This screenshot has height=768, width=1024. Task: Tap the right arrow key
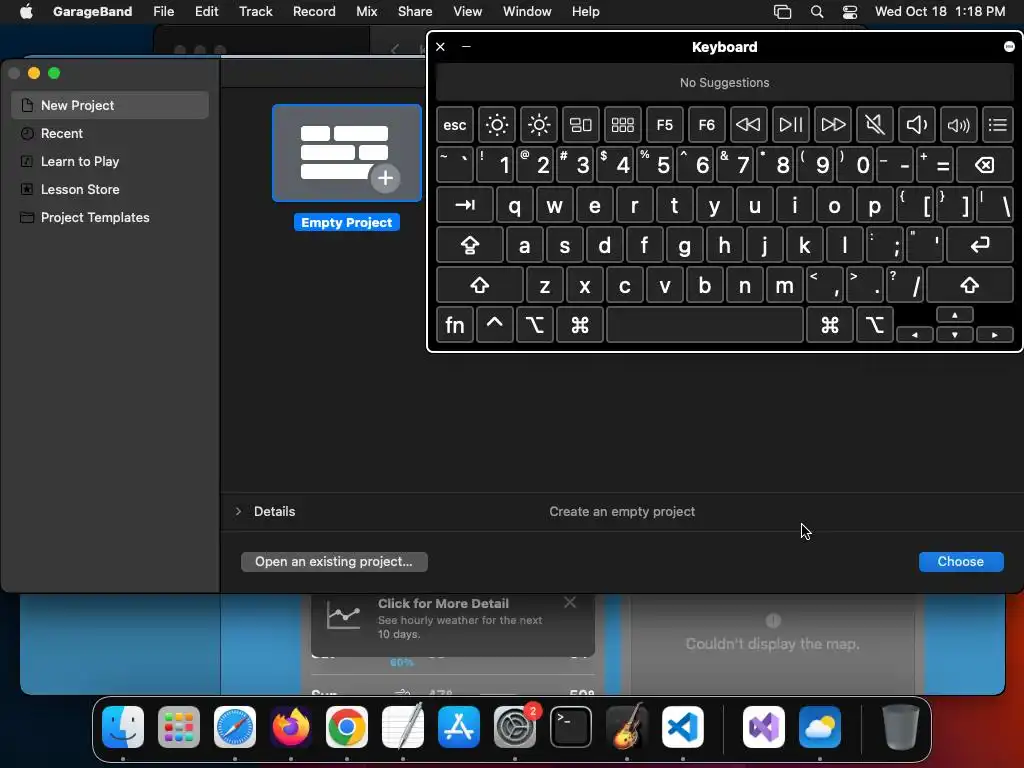(x=995, y=335)
